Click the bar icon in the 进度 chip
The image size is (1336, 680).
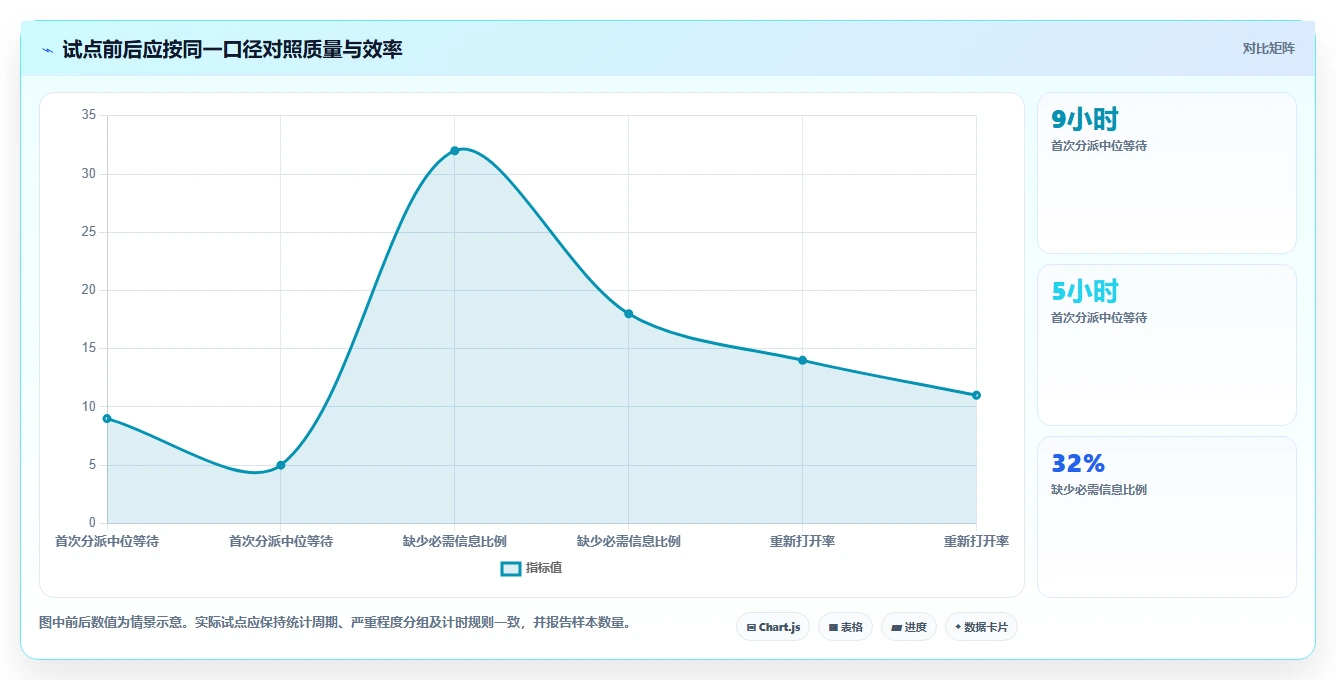tap(896, 628)
